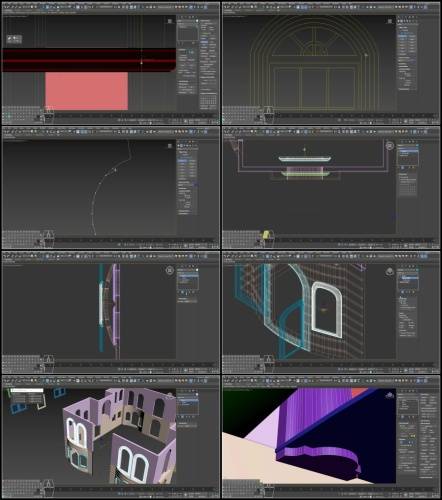Click the ViewCube in the single curved spline viewport
The image size is (442, 500).
pyautogui.click(x=170, y=146)
